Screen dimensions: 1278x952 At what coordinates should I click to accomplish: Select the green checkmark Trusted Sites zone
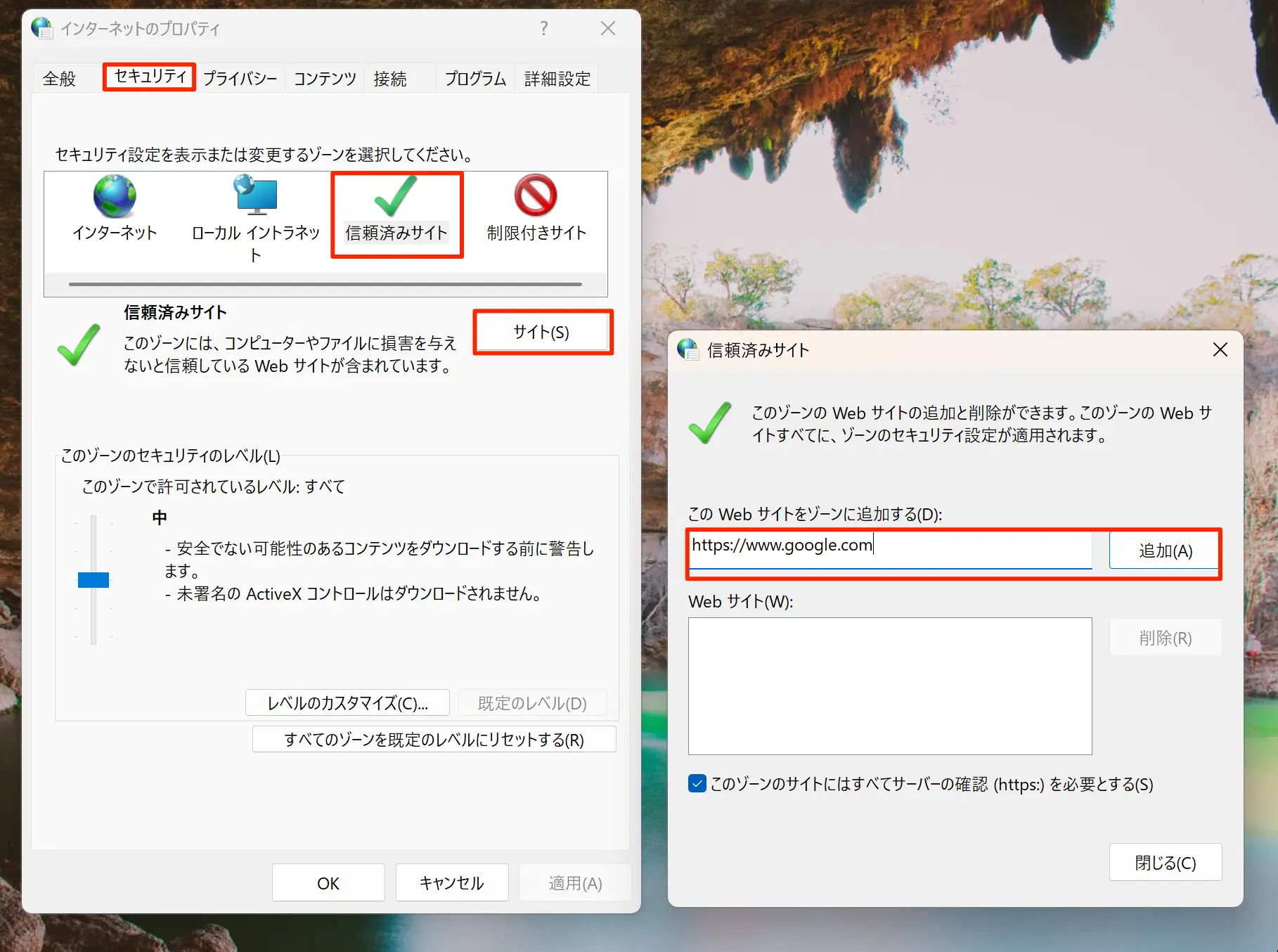(396, 198)
